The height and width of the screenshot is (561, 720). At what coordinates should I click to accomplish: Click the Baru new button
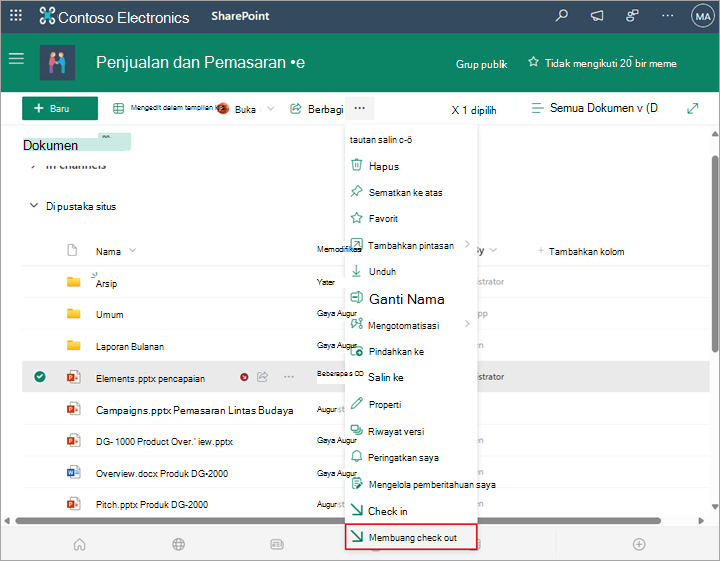click(60, 108)
